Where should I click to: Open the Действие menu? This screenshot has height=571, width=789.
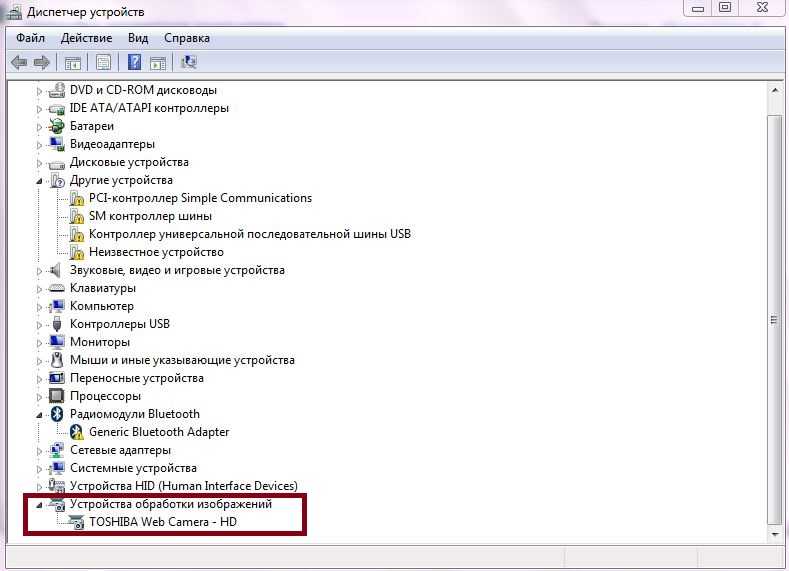point(87,38)
